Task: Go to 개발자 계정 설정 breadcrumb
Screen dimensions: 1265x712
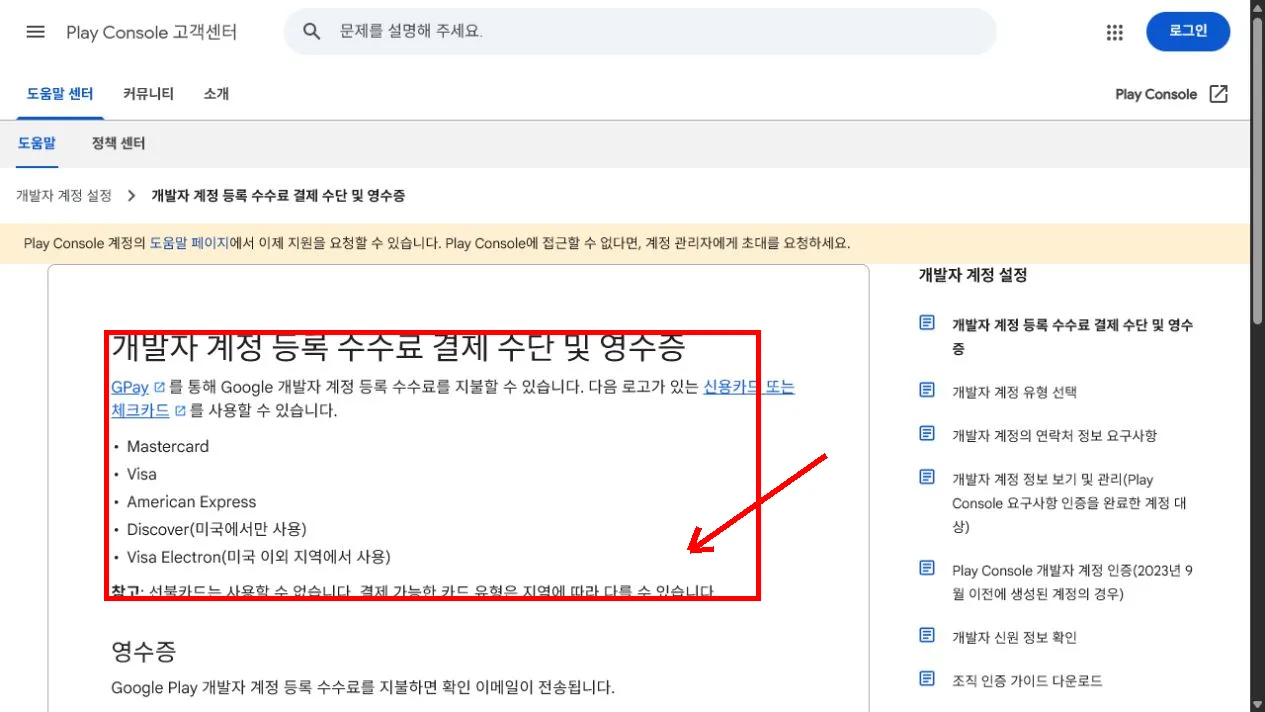Action: pos(64,196)
